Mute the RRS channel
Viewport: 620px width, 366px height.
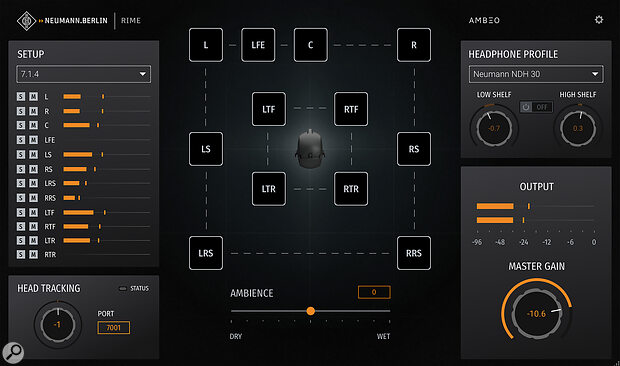click(x=34, y=198)
